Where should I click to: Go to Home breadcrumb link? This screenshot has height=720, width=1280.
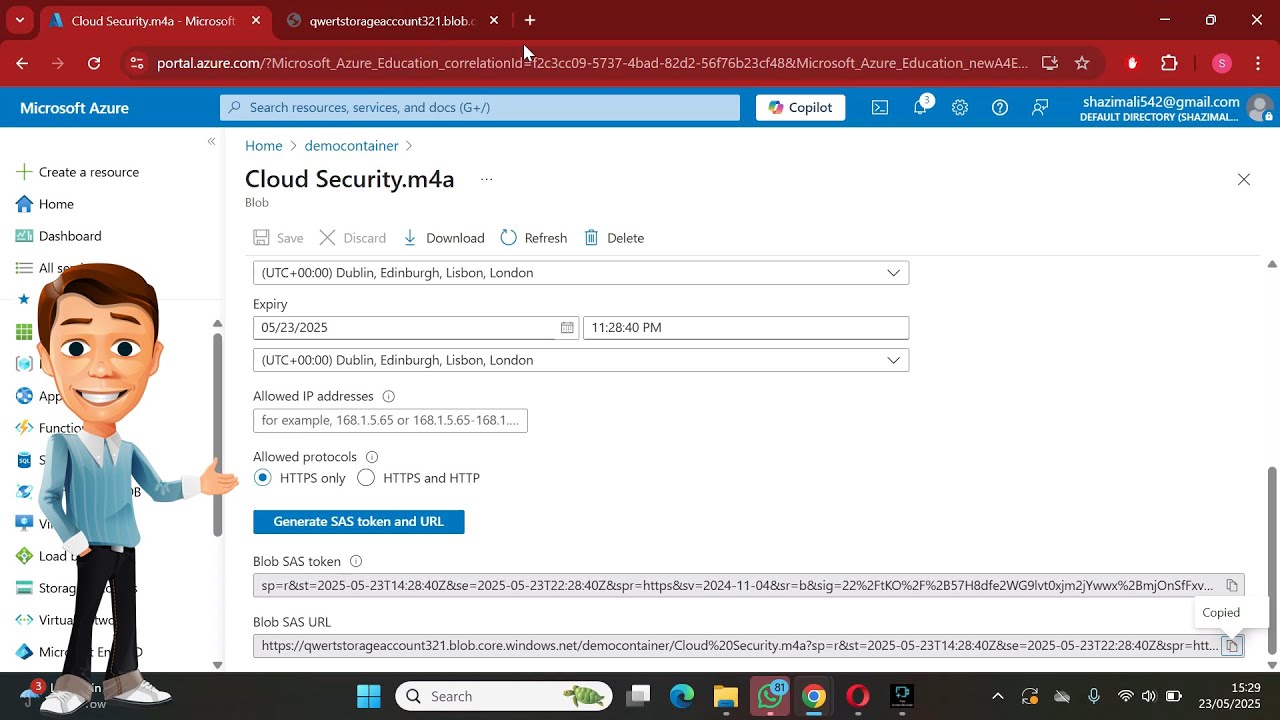pyautogui.click(x=264, y=146)
